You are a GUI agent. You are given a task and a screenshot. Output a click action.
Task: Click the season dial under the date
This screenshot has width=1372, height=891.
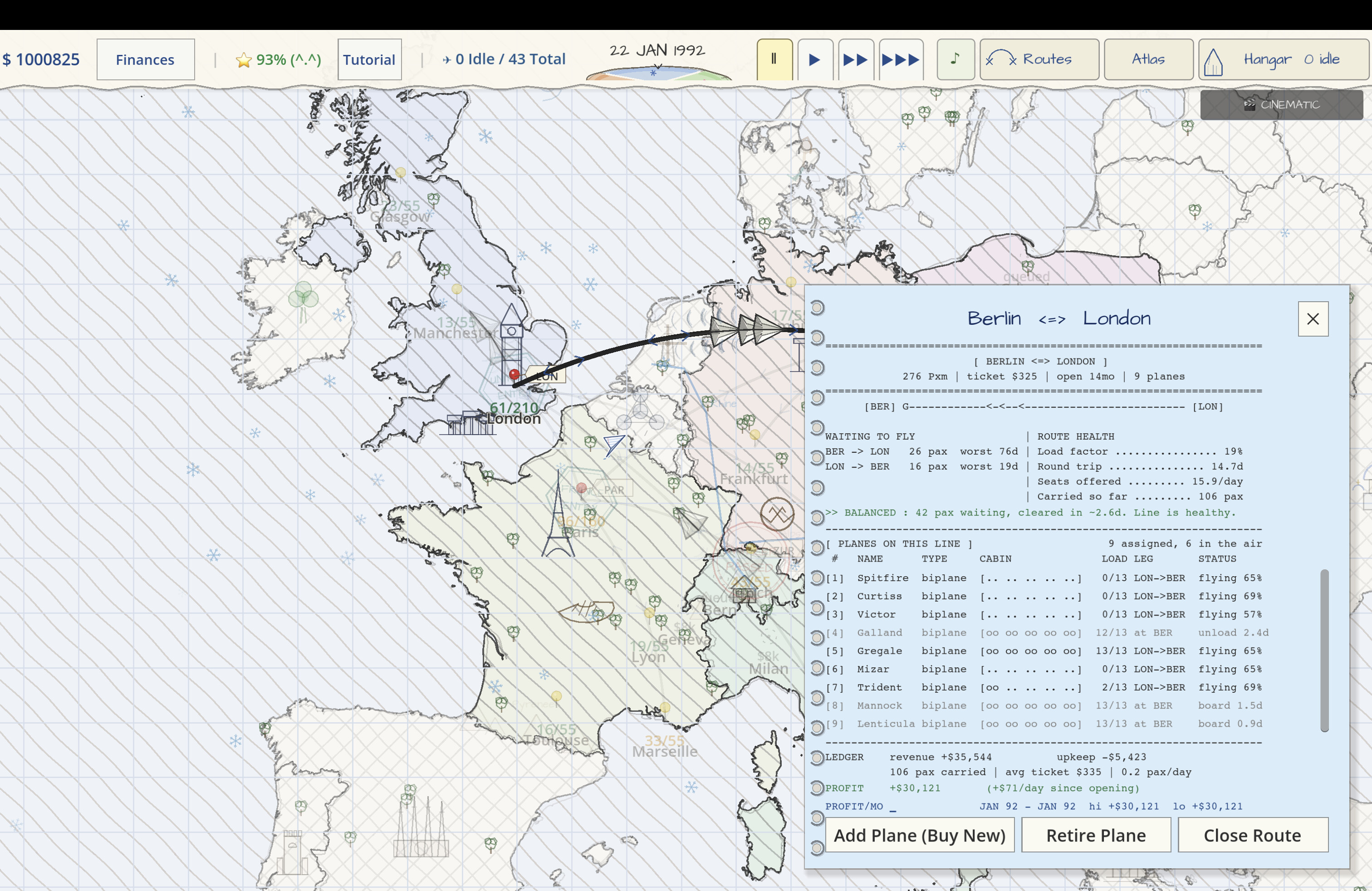tap(658, 73)
